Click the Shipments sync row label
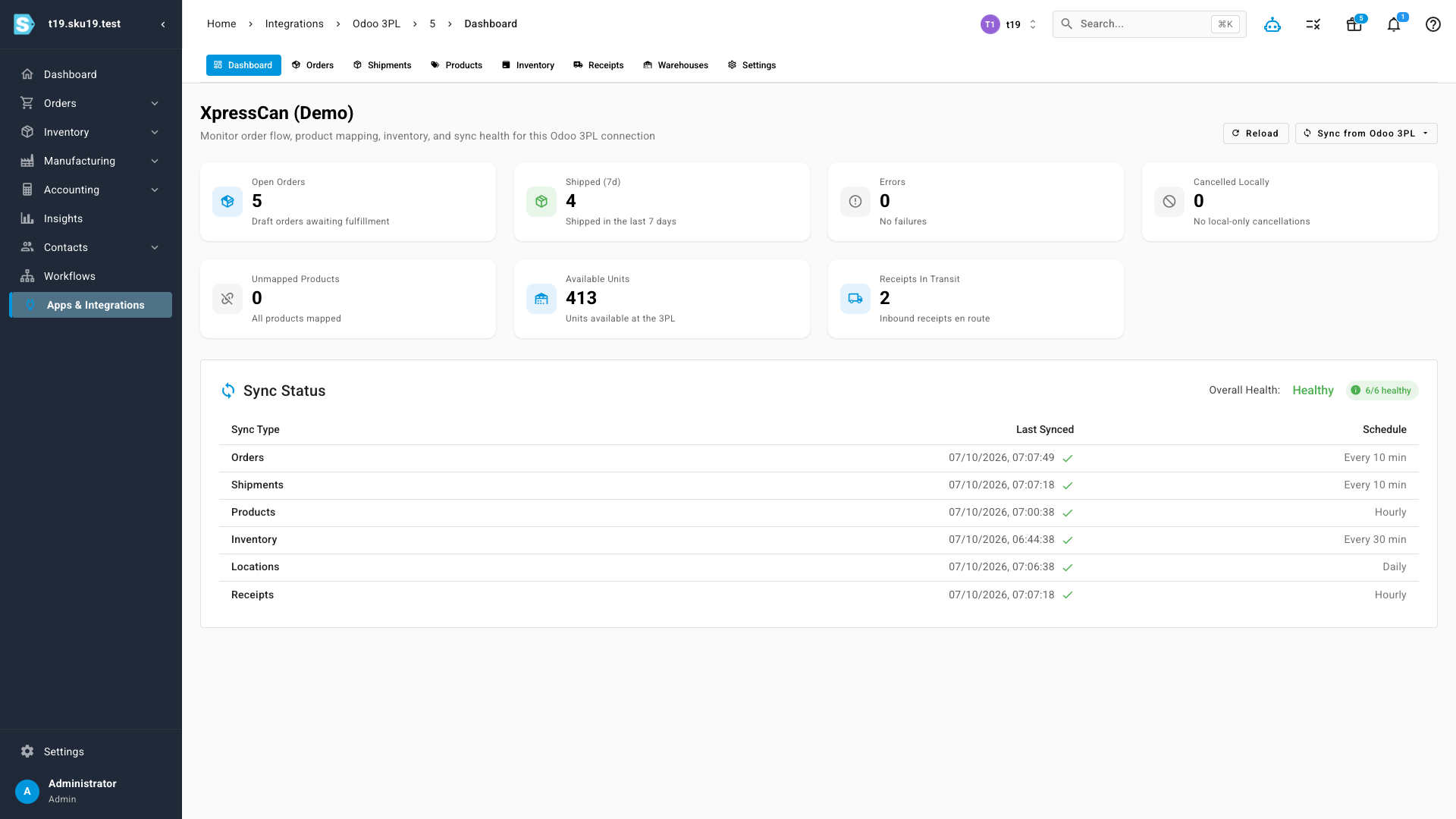This screenshot has width=1456, height=819. [257, 485]
